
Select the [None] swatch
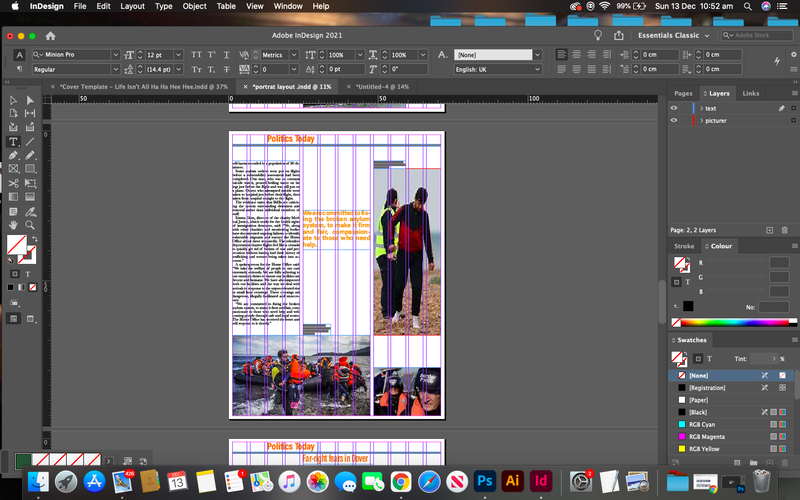pos(732,375)
